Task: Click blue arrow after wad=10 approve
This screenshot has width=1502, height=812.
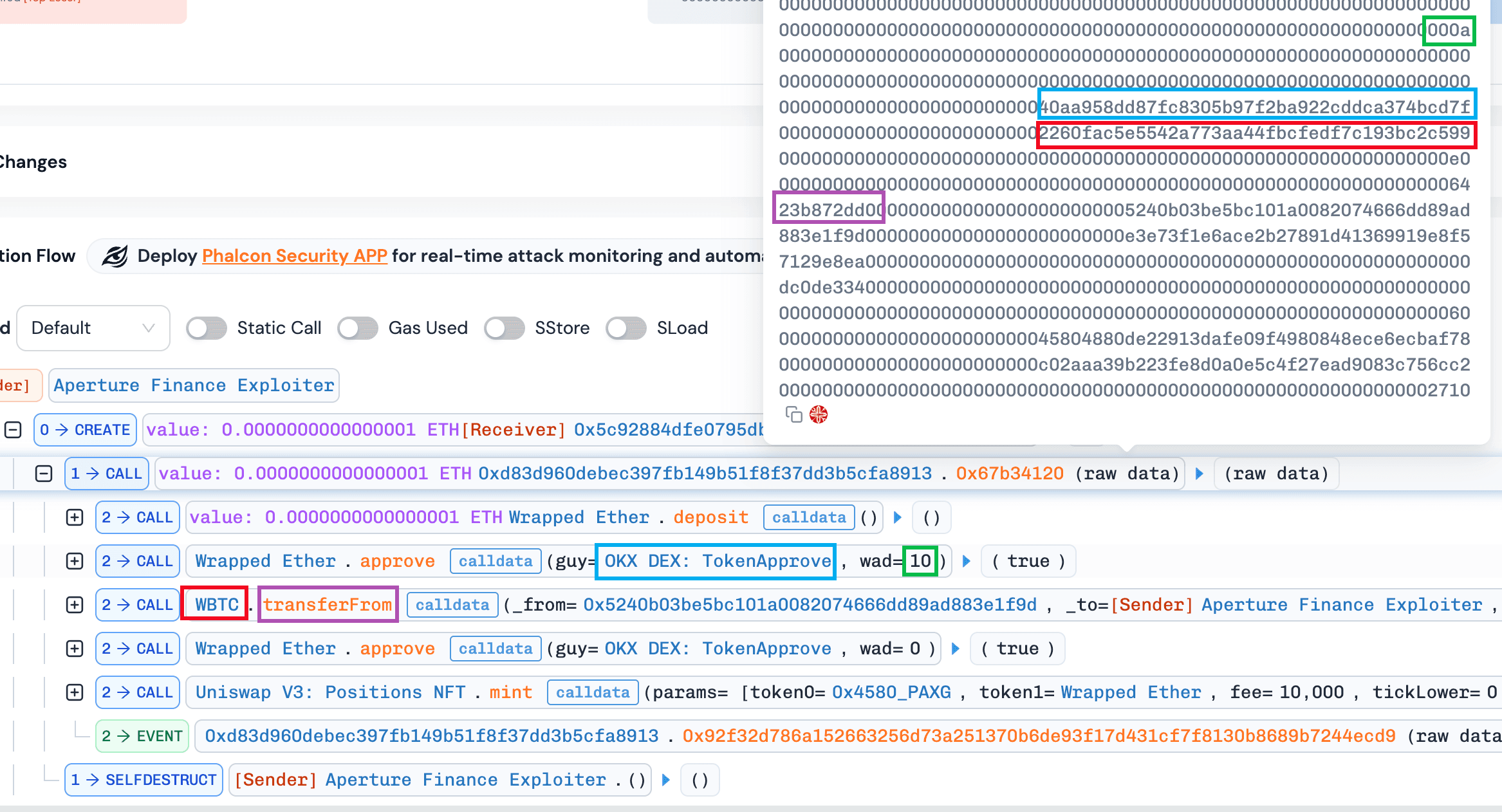Action: 966,561
